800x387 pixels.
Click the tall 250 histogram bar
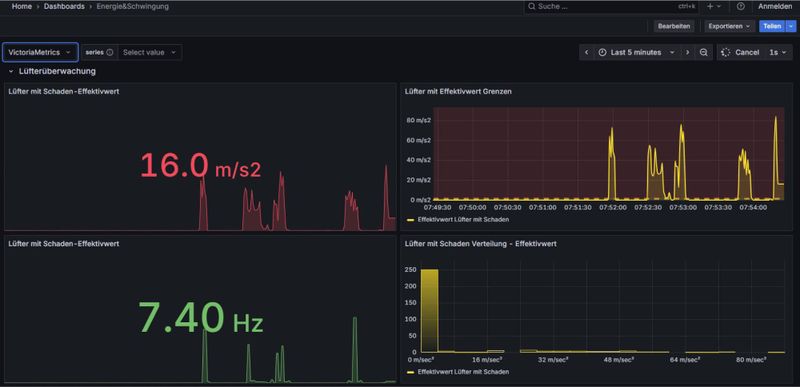click(429, 311)
